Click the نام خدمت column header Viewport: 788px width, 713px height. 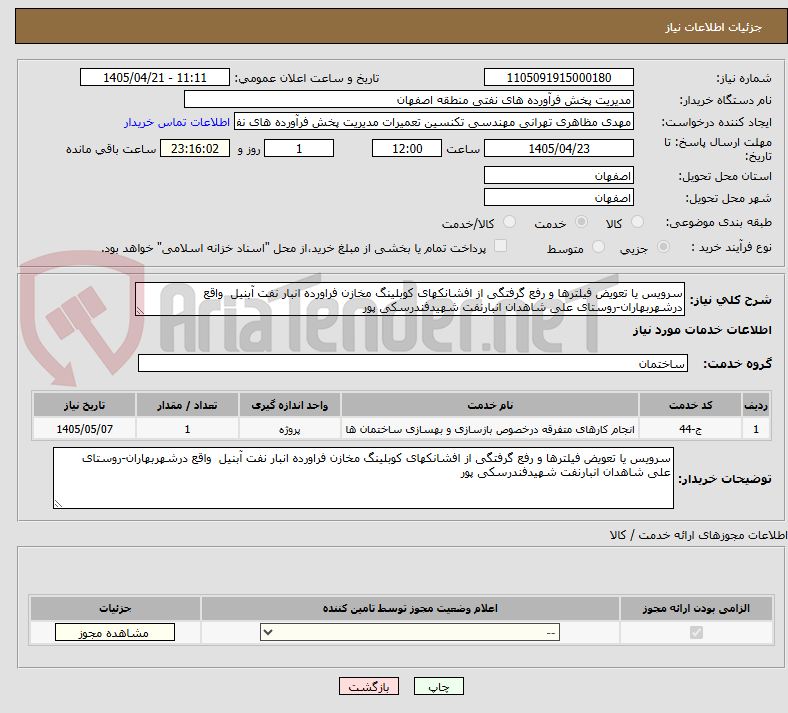tap(490, 405)
